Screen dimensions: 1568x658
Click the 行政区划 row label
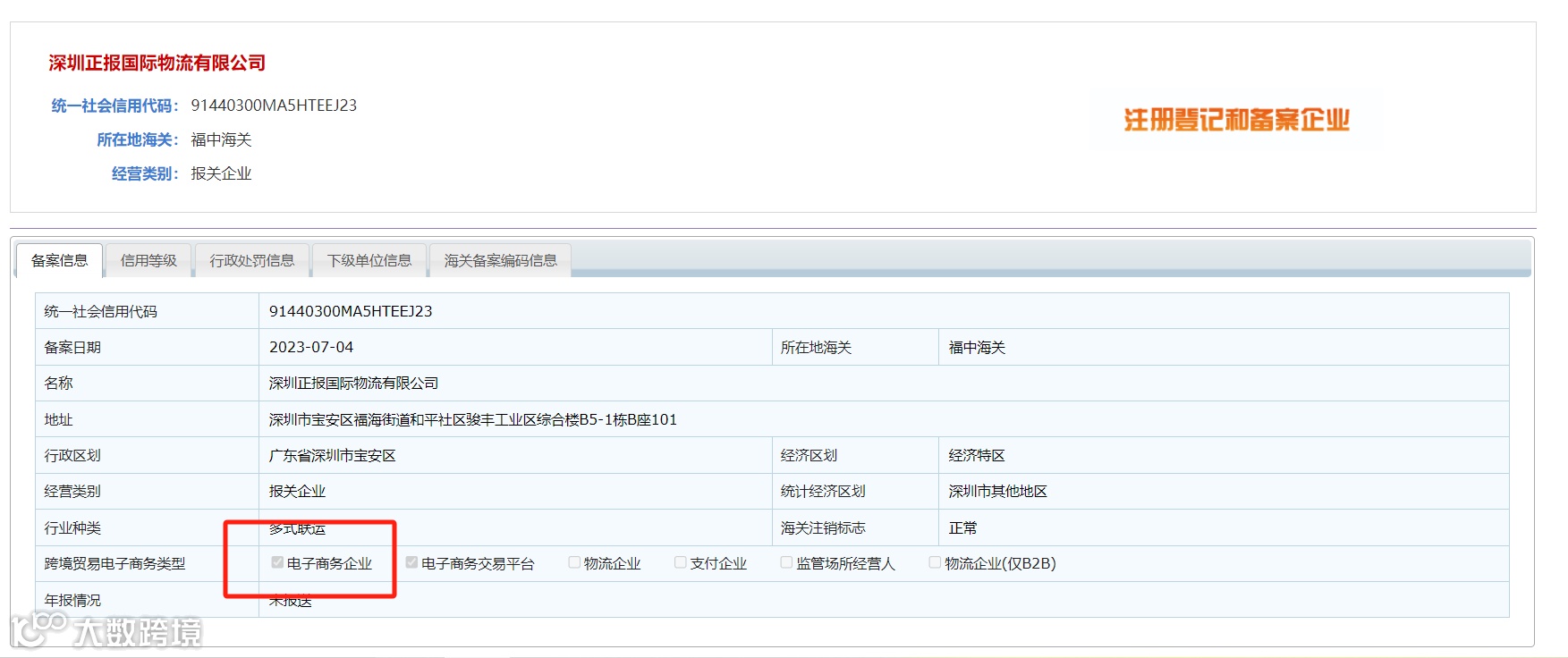coord(72,456)
